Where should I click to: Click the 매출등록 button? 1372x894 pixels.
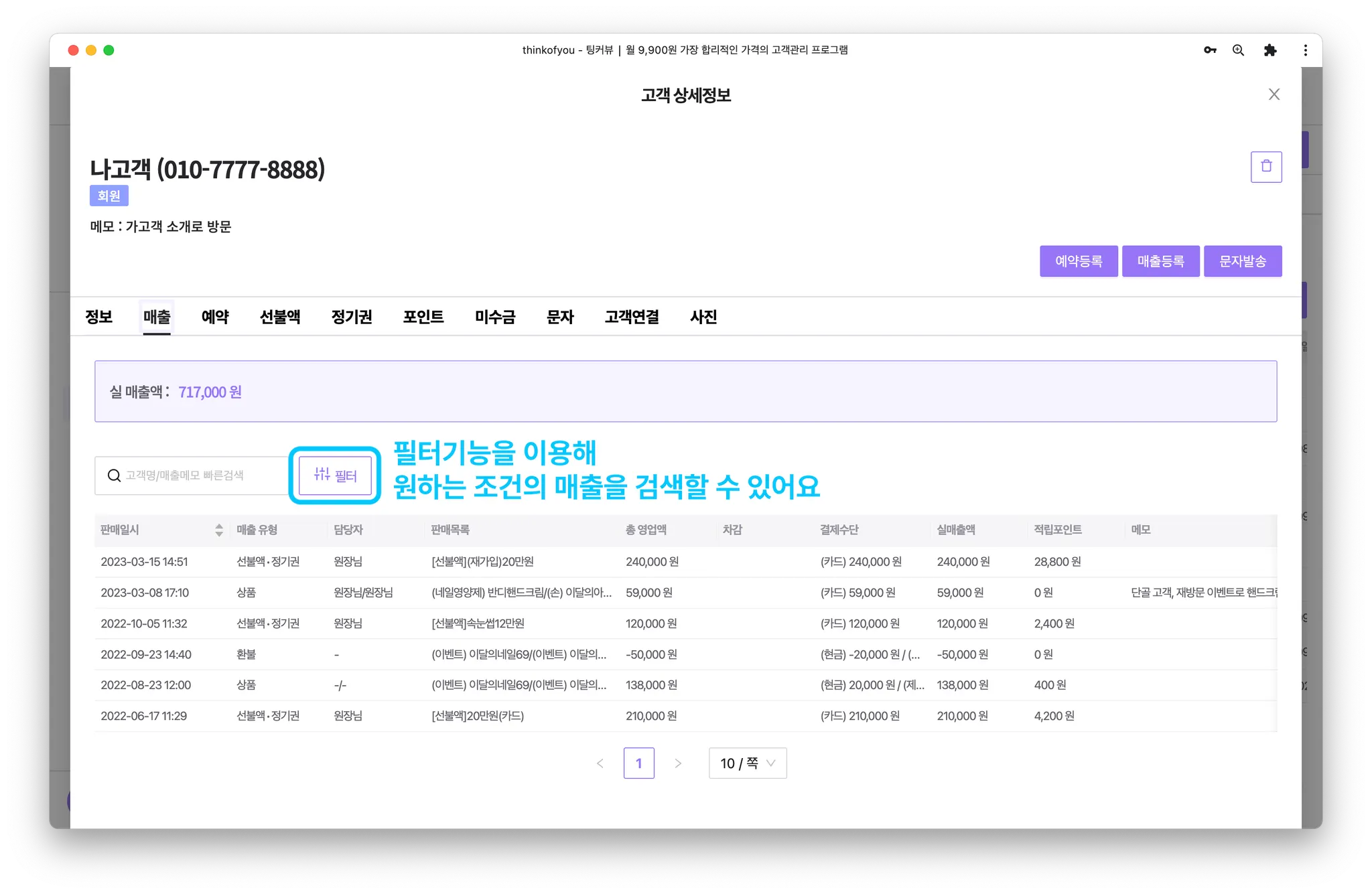[1160, 261]
